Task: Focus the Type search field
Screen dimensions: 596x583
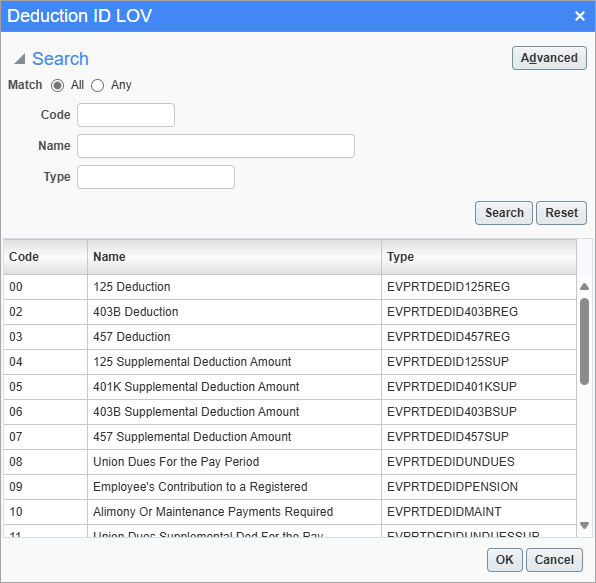Action: (156, 177)
